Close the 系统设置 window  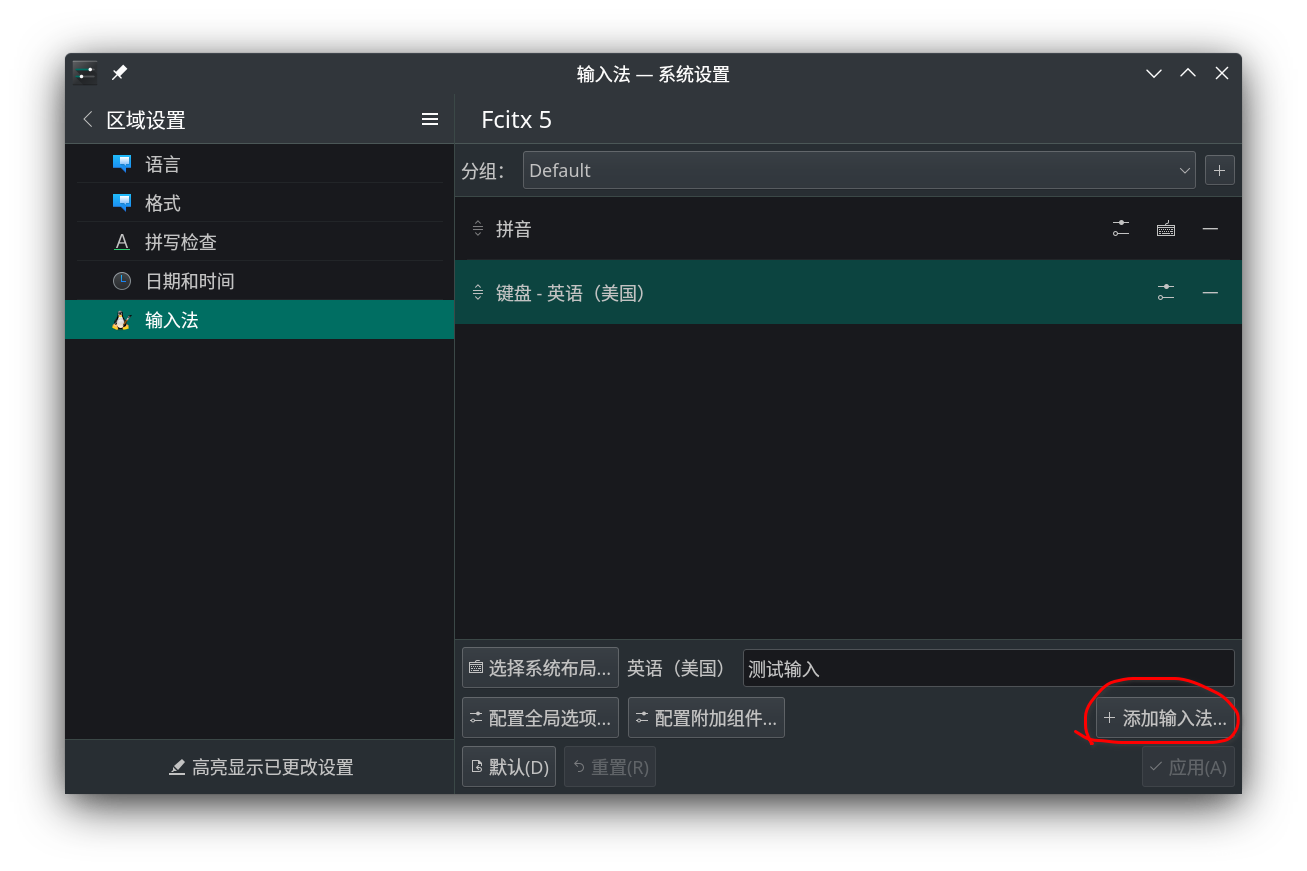(x=1222, y=73)
